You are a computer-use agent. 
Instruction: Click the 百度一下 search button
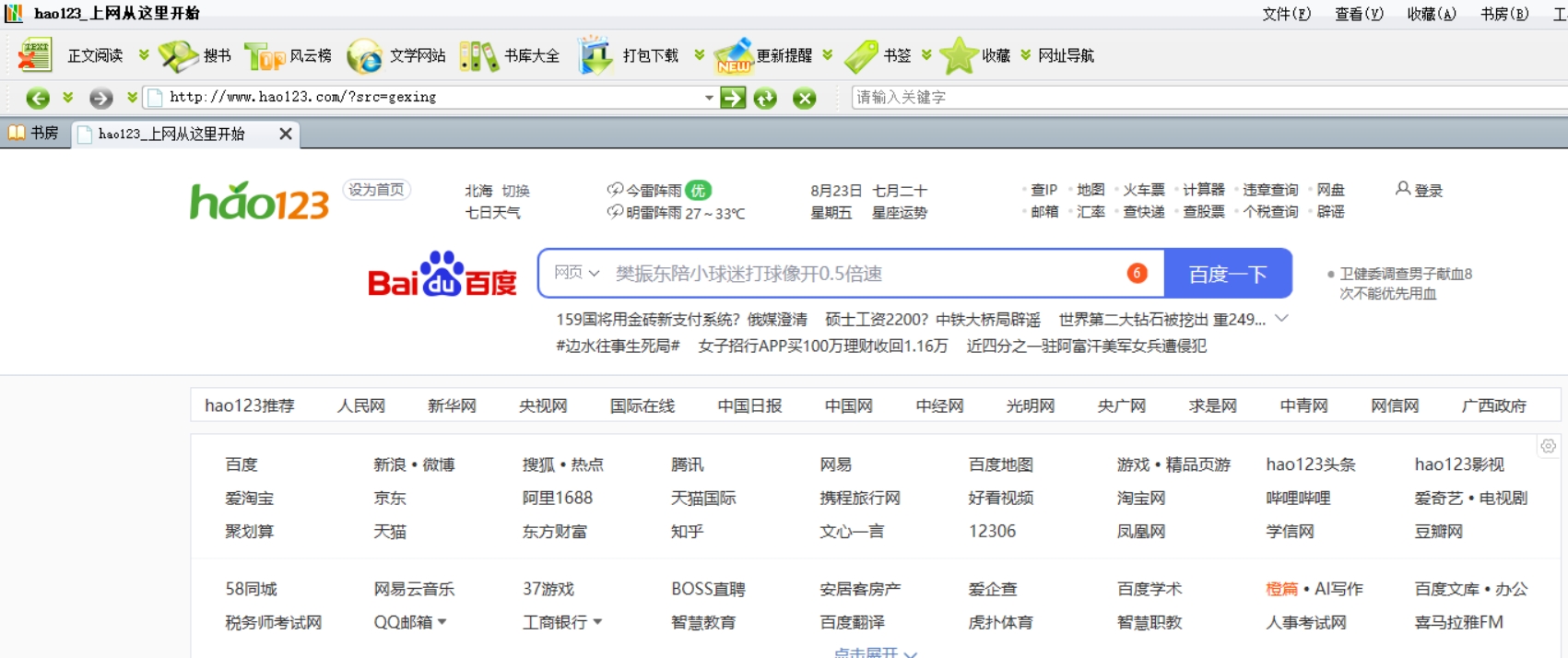coord(1228,274)
